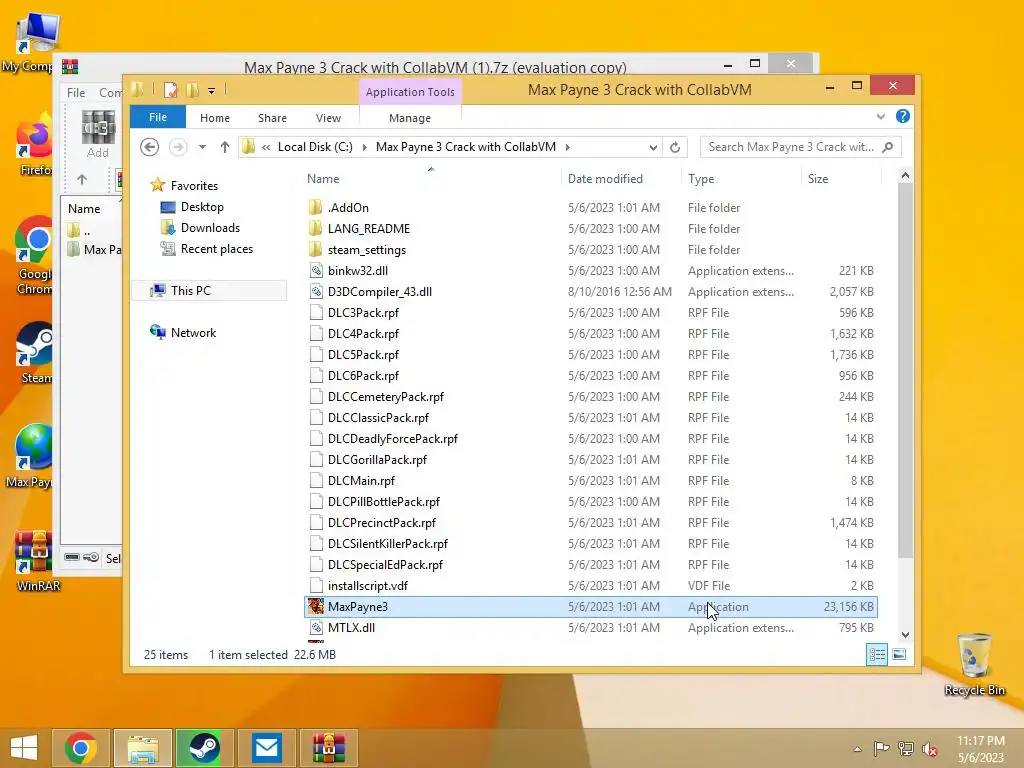Expand arrow after Max Payne 3 Crack breadcrumb

[x=568, y=147]
